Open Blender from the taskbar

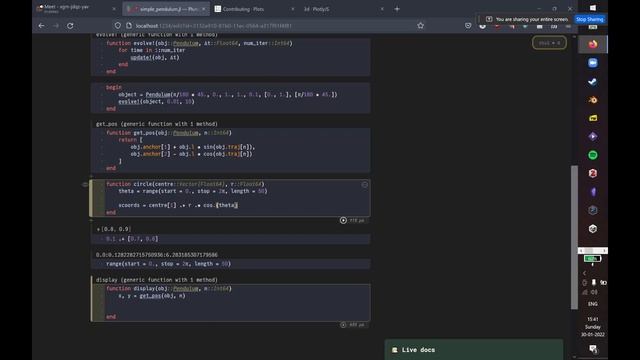pos(593,100)
